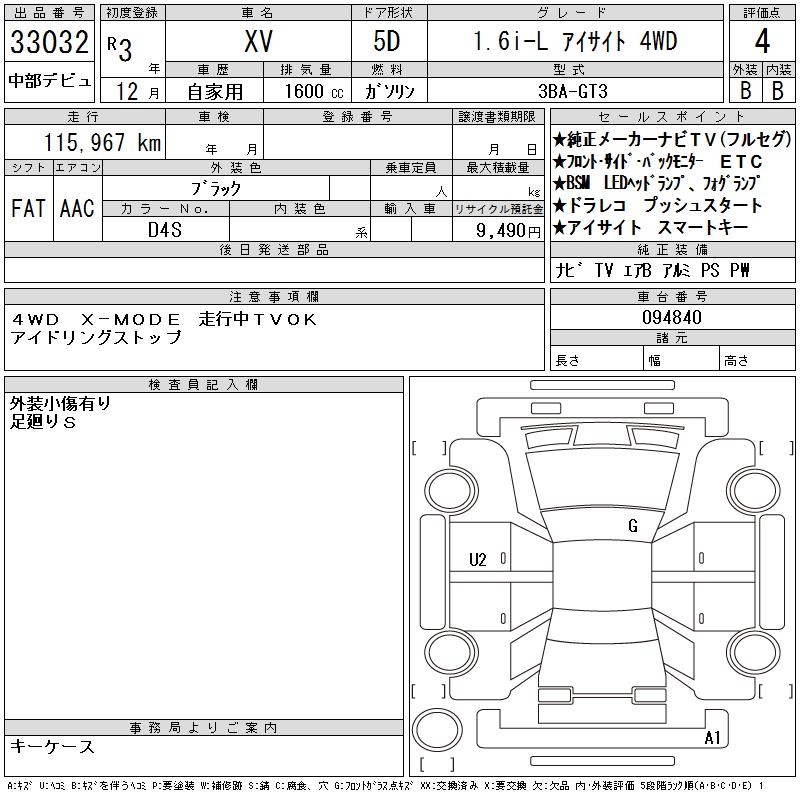Select grade text 1.6i-L アイサイト 4WD
Screen dimensions: 800x800
pyautogui.click(x=575, y=41)
